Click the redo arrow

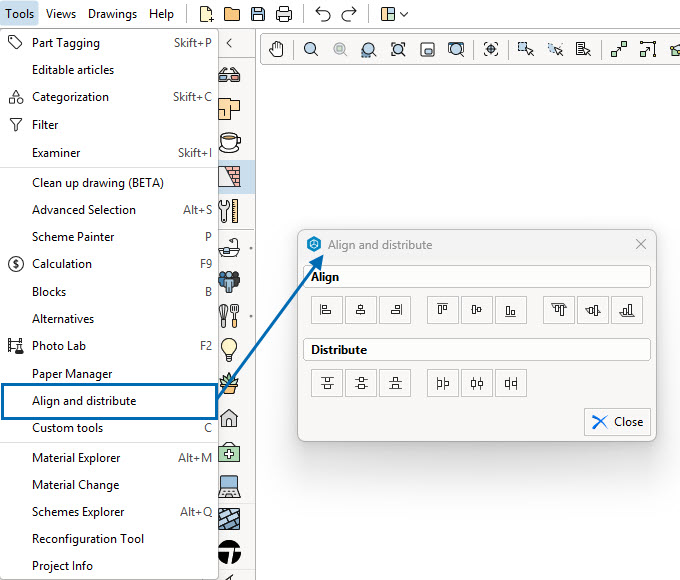click(x=349, y=14)
